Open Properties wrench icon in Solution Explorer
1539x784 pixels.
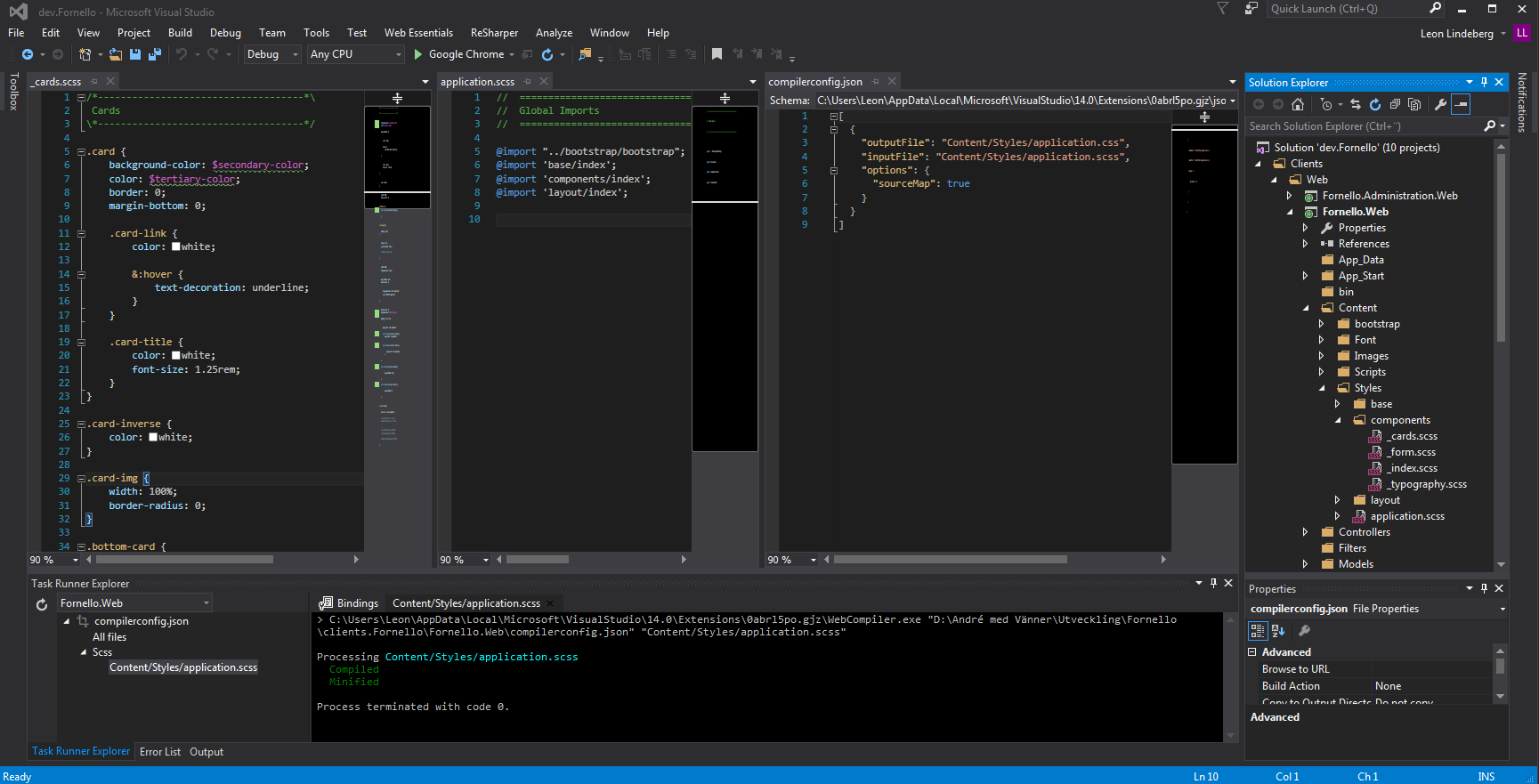point(1440,104)
